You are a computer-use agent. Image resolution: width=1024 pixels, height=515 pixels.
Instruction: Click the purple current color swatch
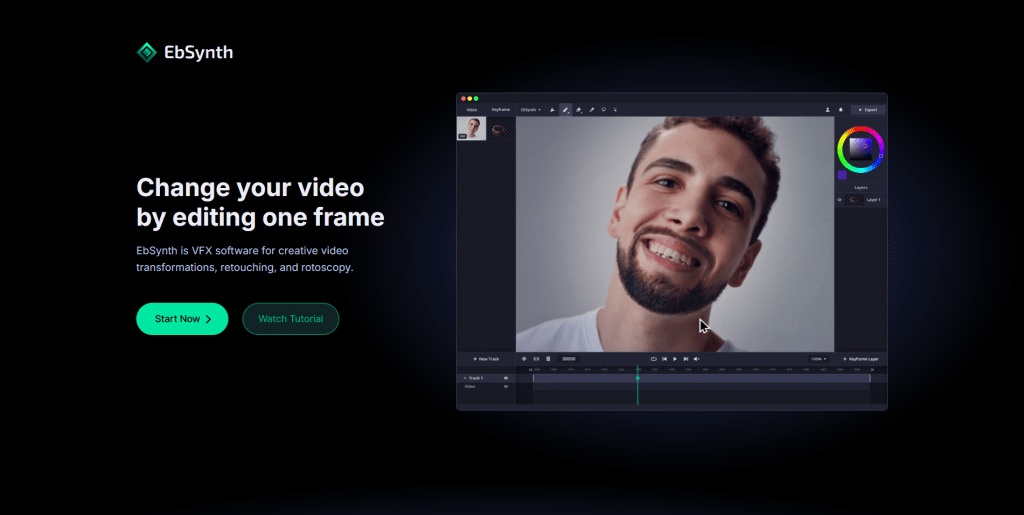pyautogui.click(x=842, y=175)
